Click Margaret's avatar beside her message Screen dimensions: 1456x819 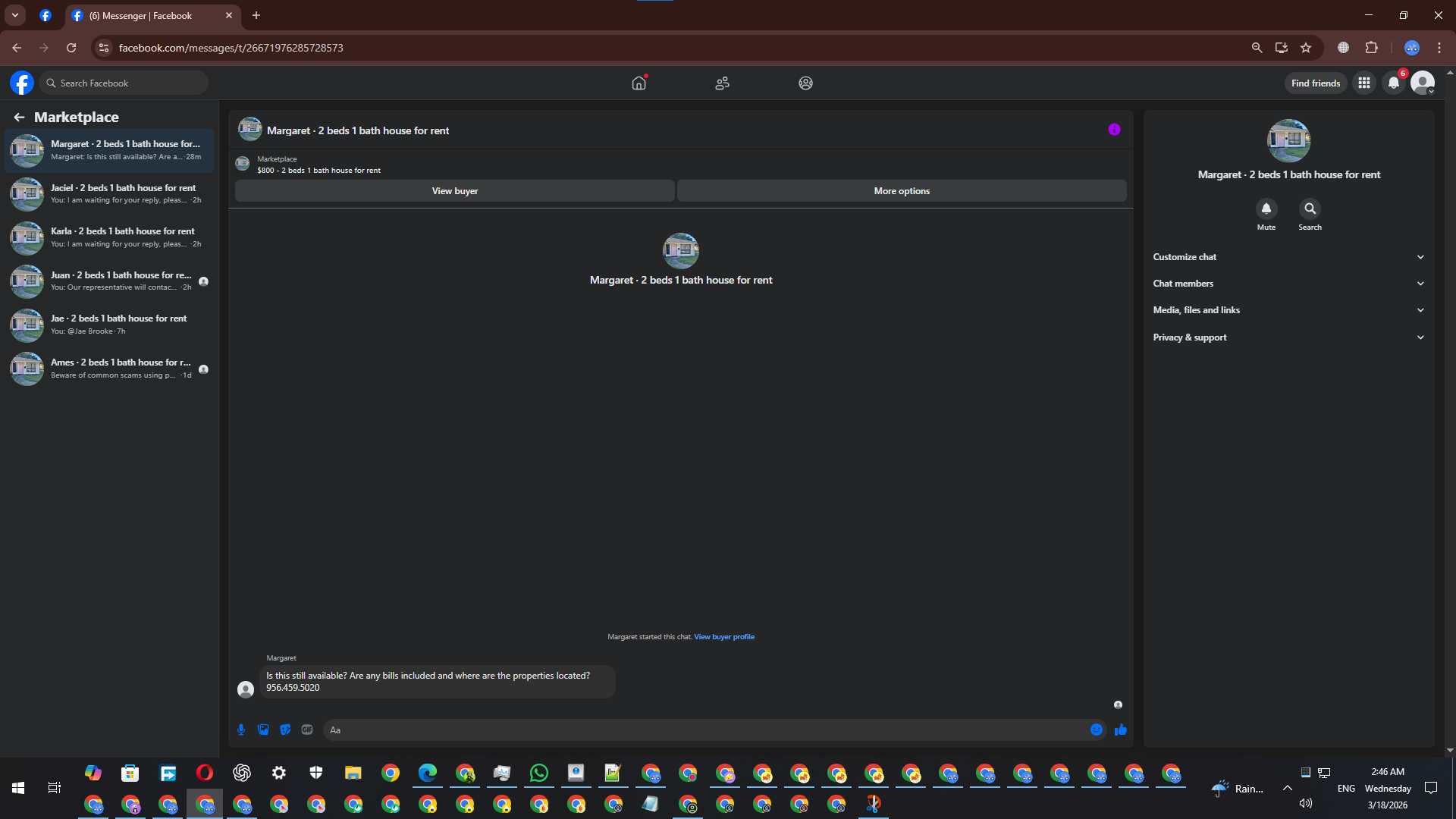point(246,689)
